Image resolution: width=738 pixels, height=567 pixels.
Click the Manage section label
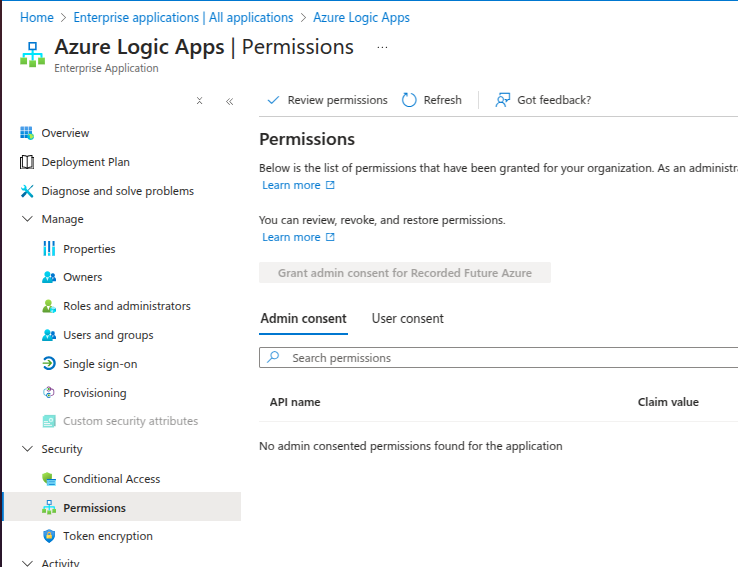tap(62, 219)
